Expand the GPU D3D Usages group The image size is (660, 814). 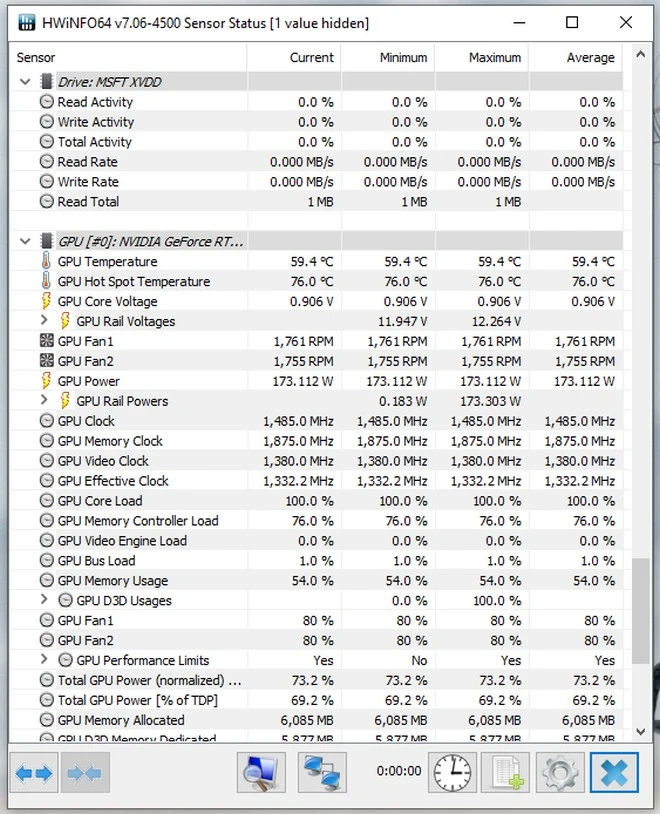(x=44, y=600)
